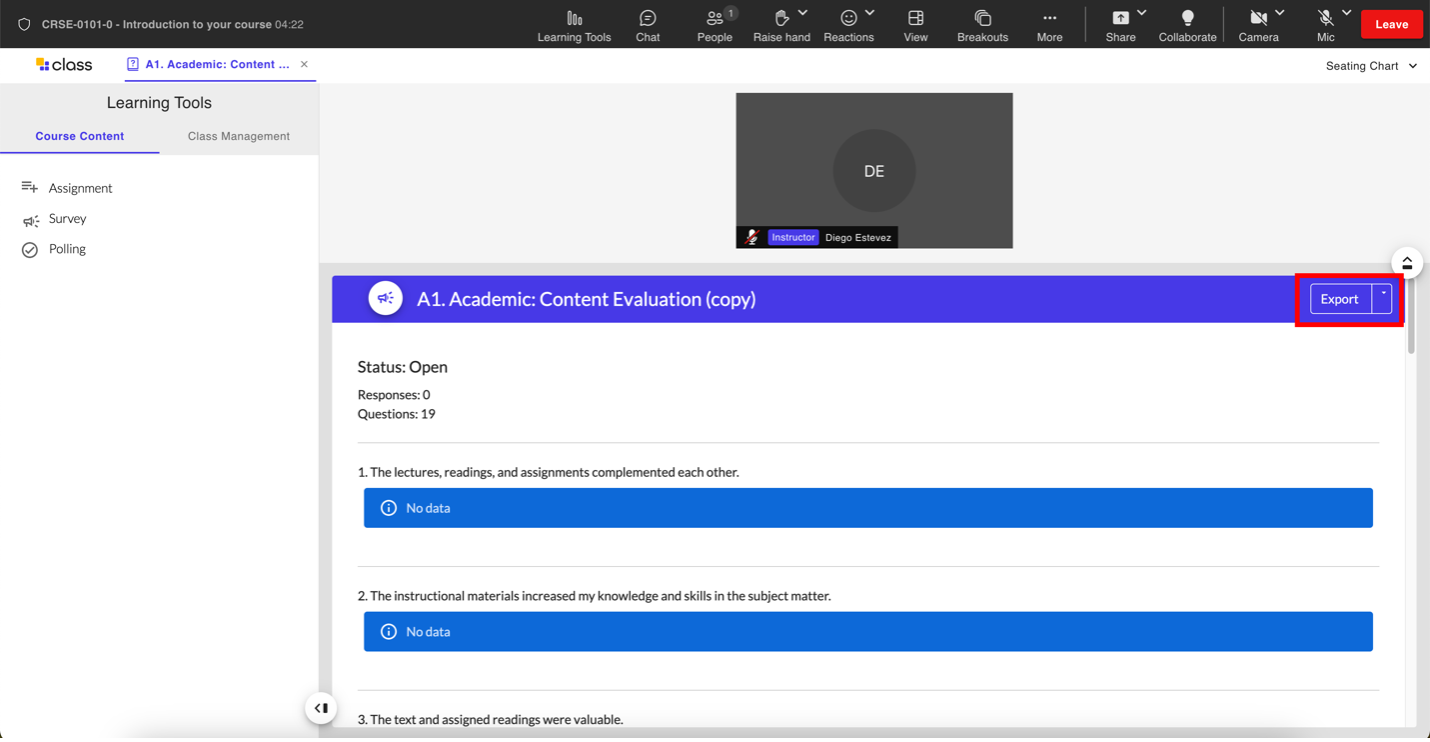Open the Export dropdown arrow
The width and height of the screenshot is (1430, 742).
(x=1383, y=298)
